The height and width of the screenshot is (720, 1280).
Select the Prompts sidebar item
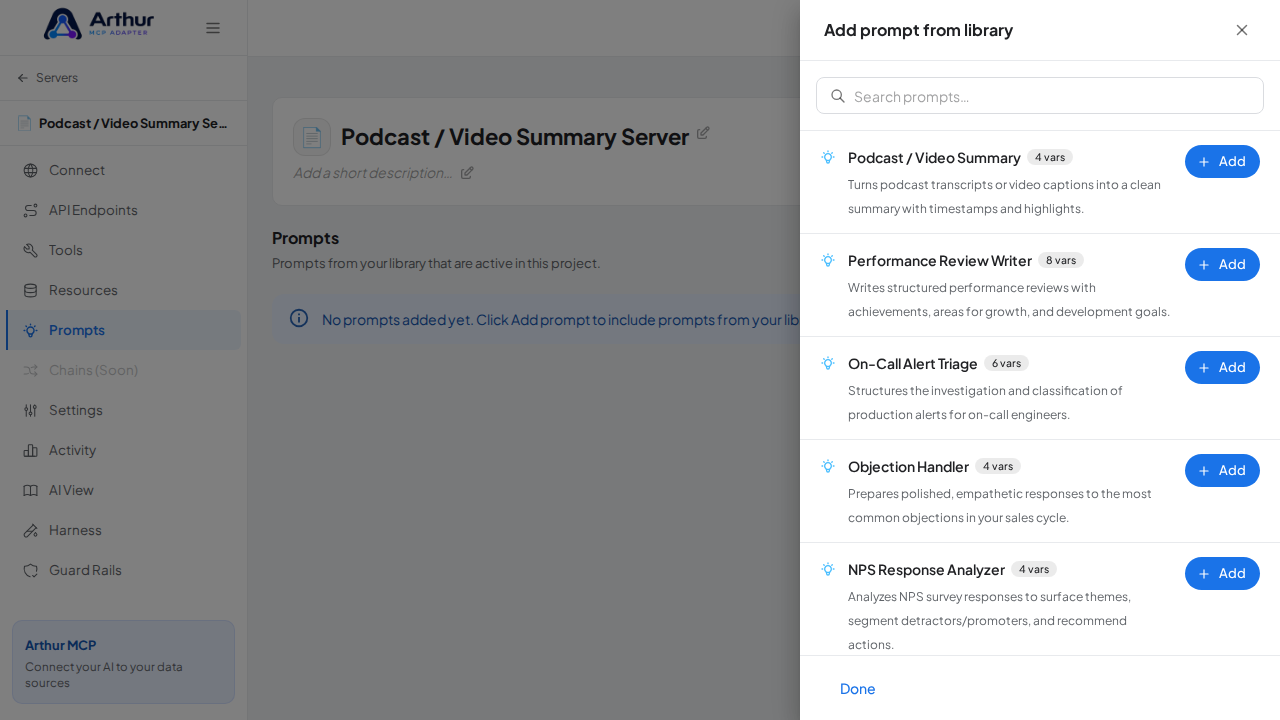(123, 330)
